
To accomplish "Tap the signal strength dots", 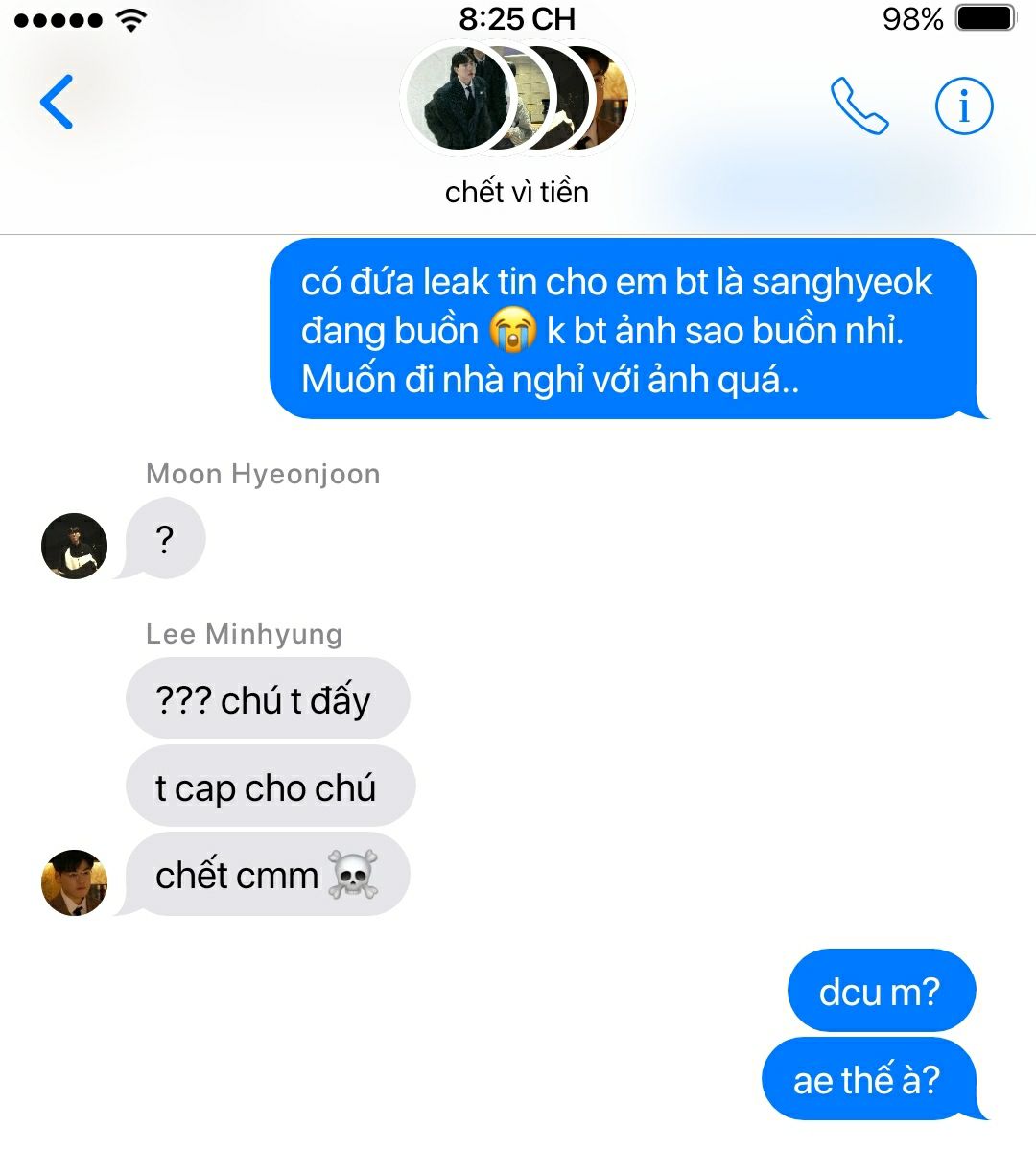I will click(59, 20).
